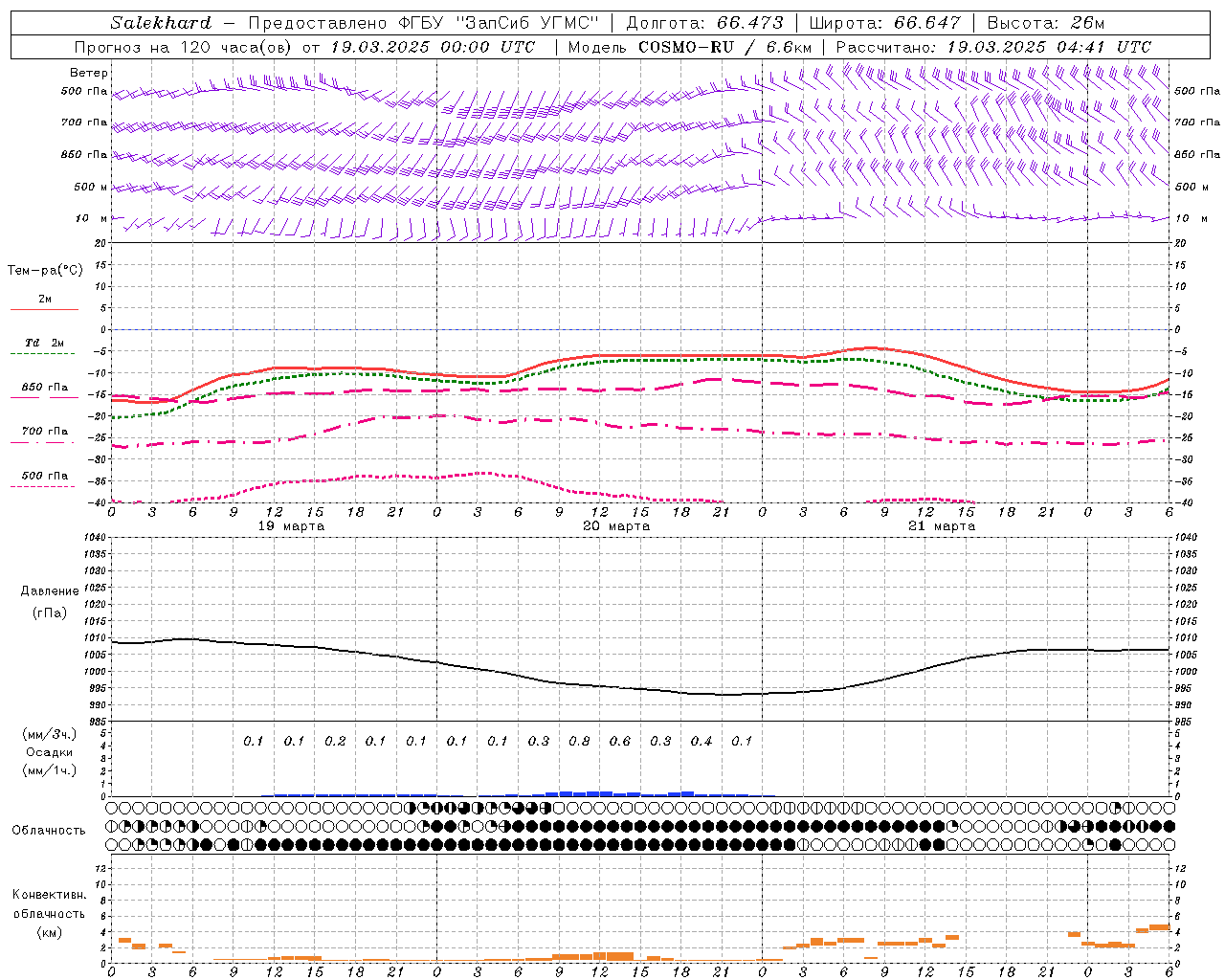Select the forecast start 19.03.2025 00:00 UTC
Image resolution: width=1225 pixels, height=980 pixels.
434,47
